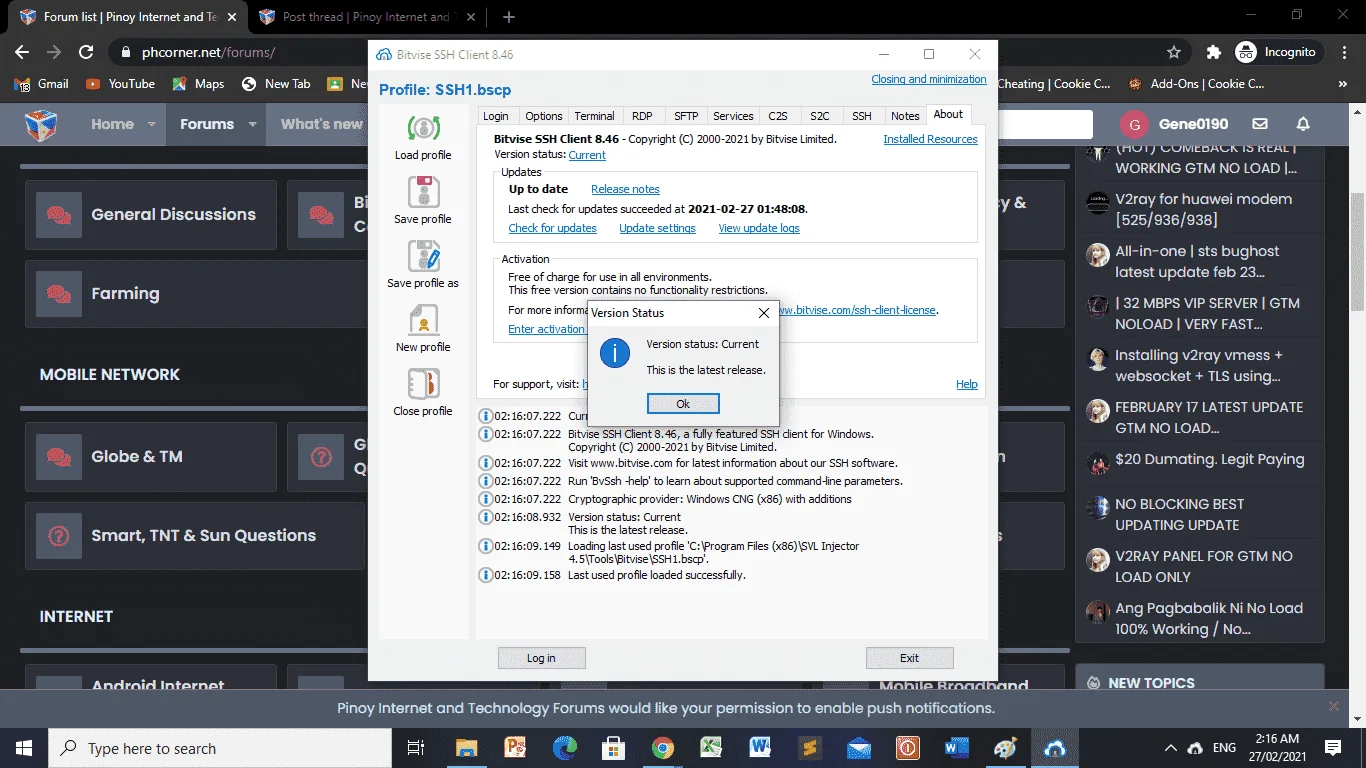Open the SFTP tab
This screenshot has width=1366, height=768.
(x=686, y=116)
